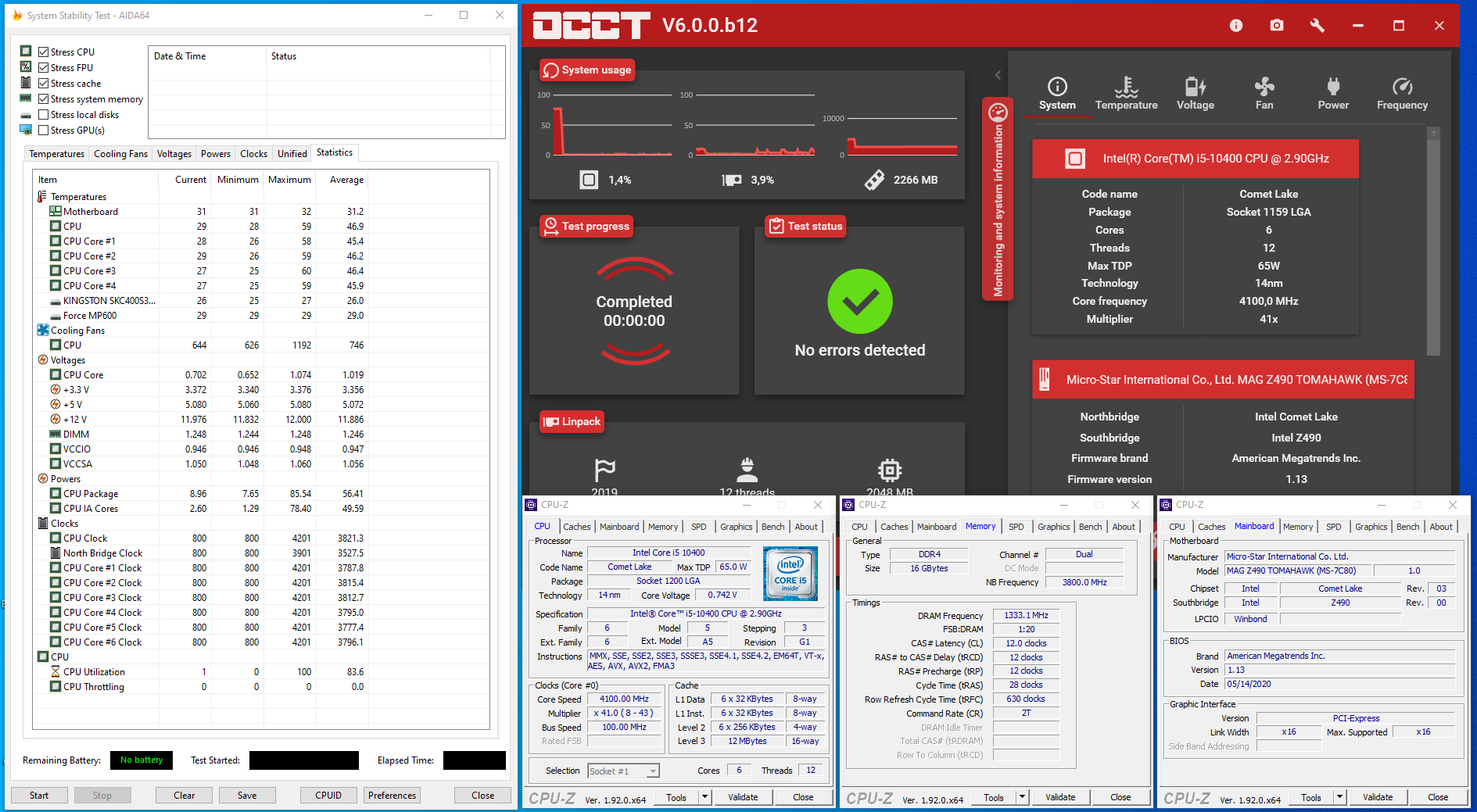Open OCCT settings wrench icon
Viewport: 1477px width, 812px height.
pos(1317,26)
